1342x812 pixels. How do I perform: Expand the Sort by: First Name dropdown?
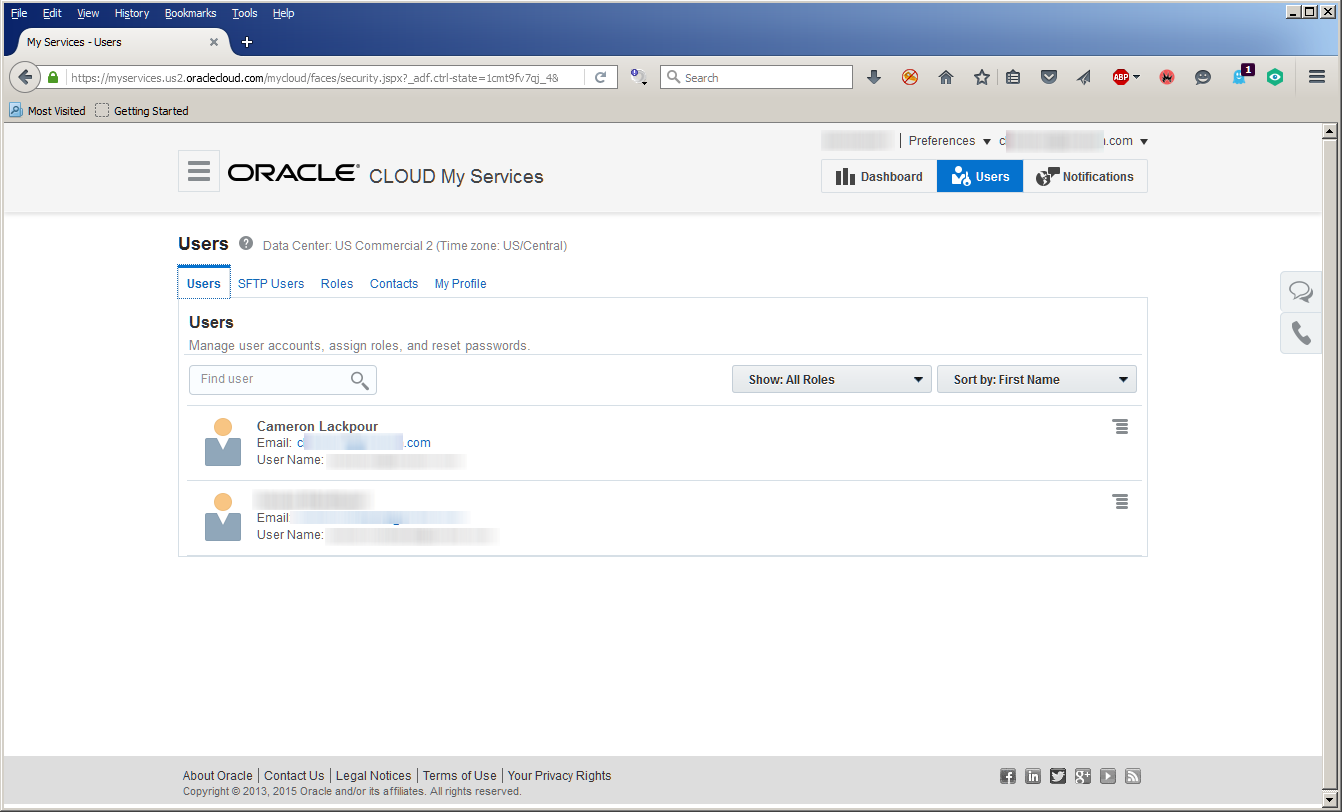(1037, 380)
